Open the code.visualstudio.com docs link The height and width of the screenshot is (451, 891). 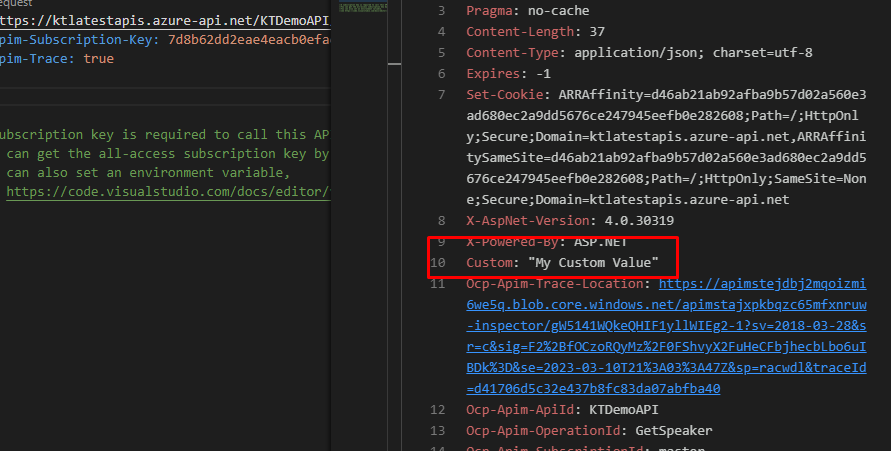coord(167,191)
